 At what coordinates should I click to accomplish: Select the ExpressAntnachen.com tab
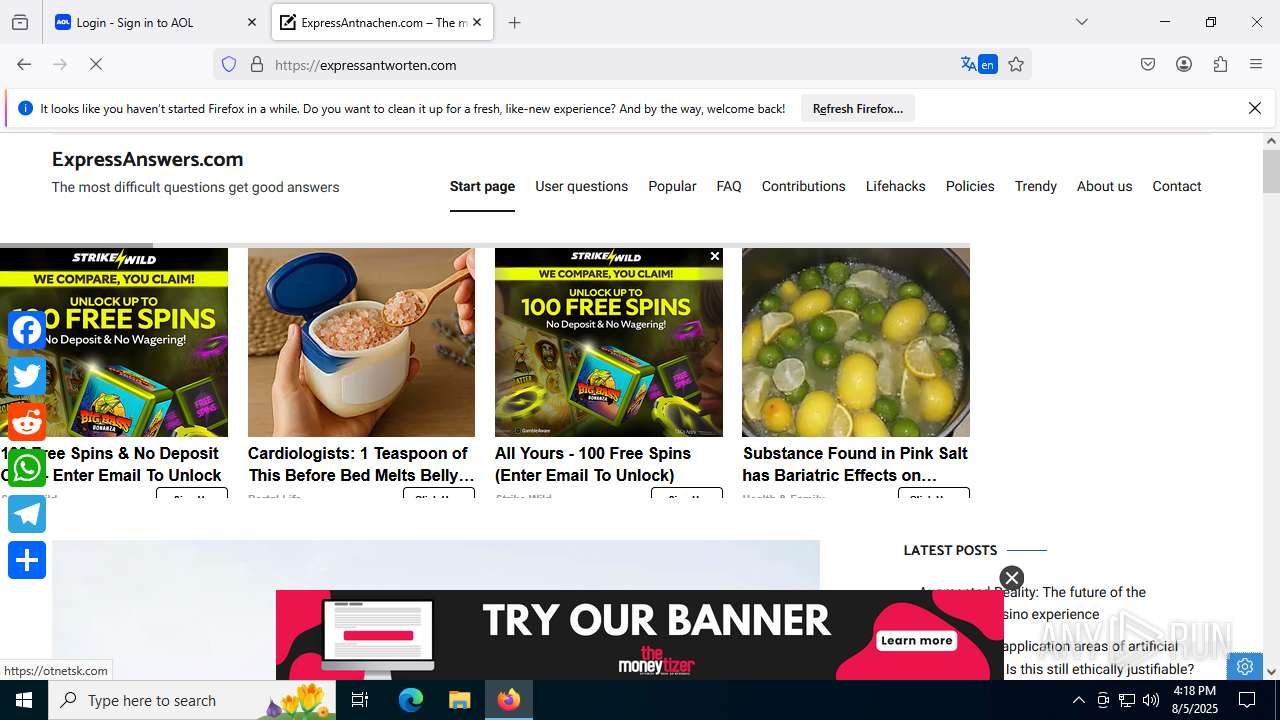[x=382, y=22]
